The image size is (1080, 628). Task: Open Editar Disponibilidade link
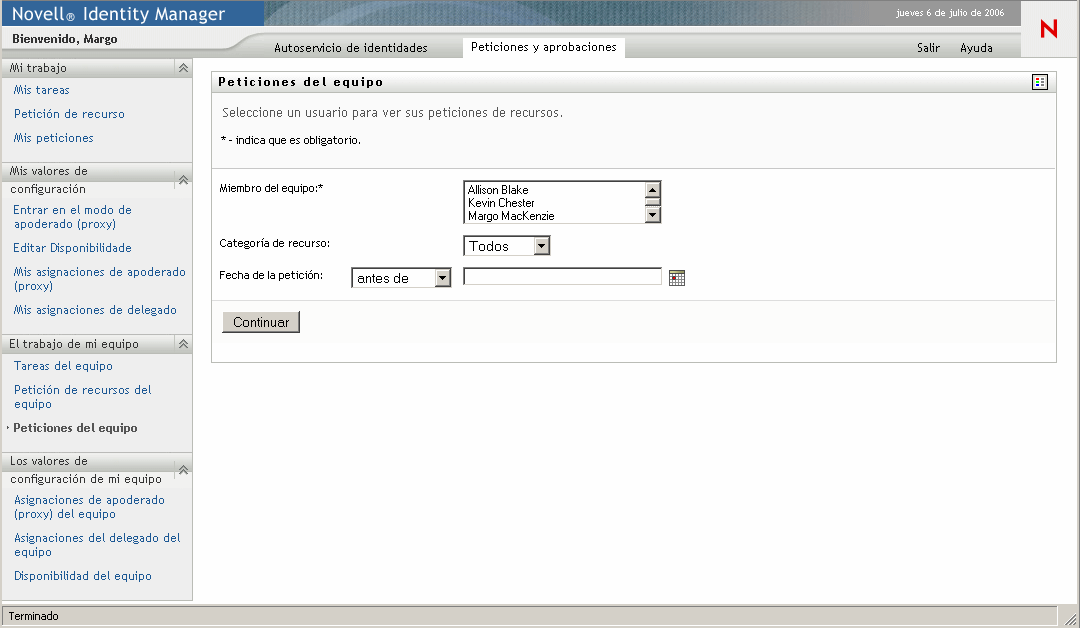tap(72, 248)
